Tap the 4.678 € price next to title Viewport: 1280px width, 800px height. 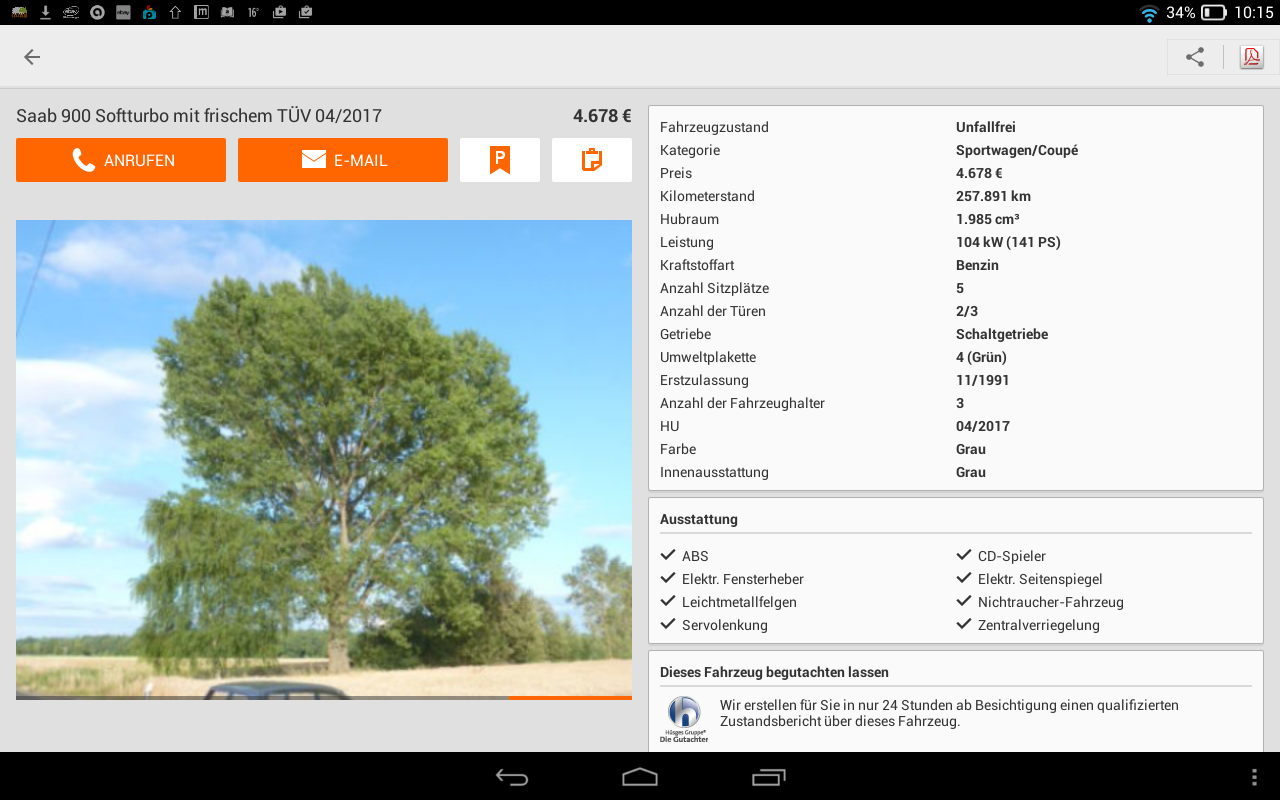[x=602, y=116]
